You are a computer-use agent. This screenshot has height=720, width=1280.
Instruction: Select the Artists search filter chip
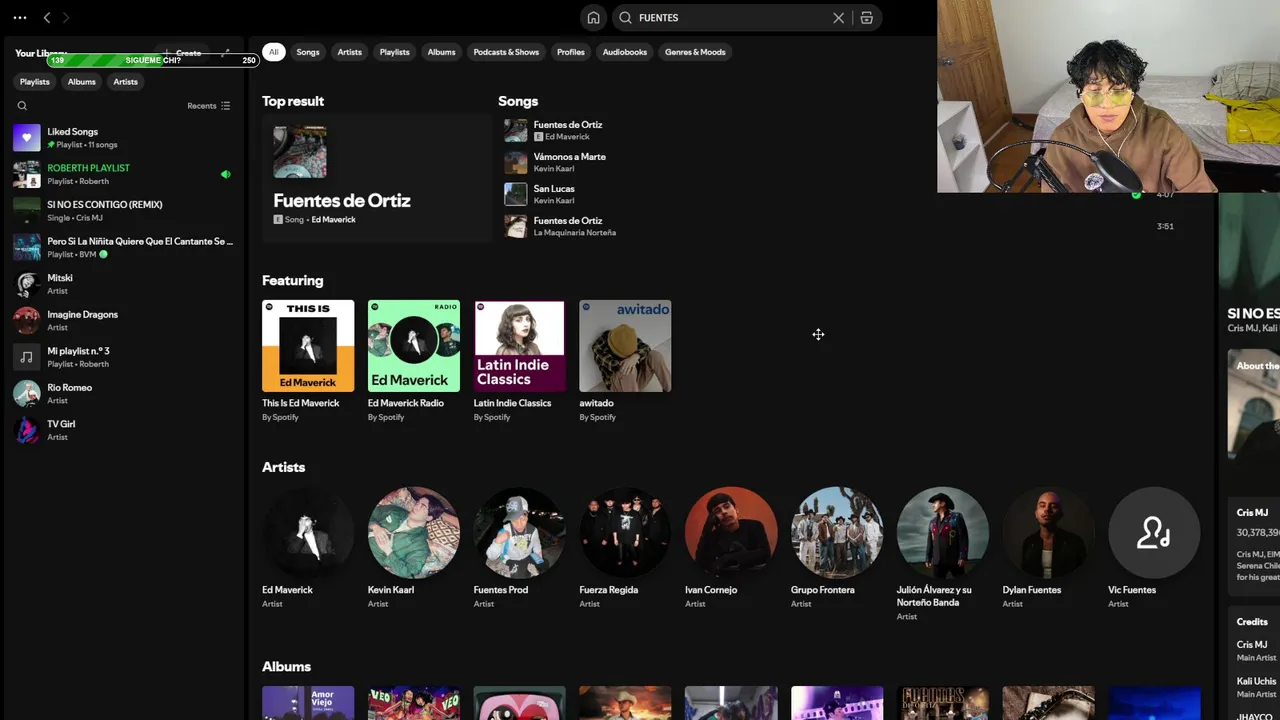pyautogui.click(x=349, y=52)
